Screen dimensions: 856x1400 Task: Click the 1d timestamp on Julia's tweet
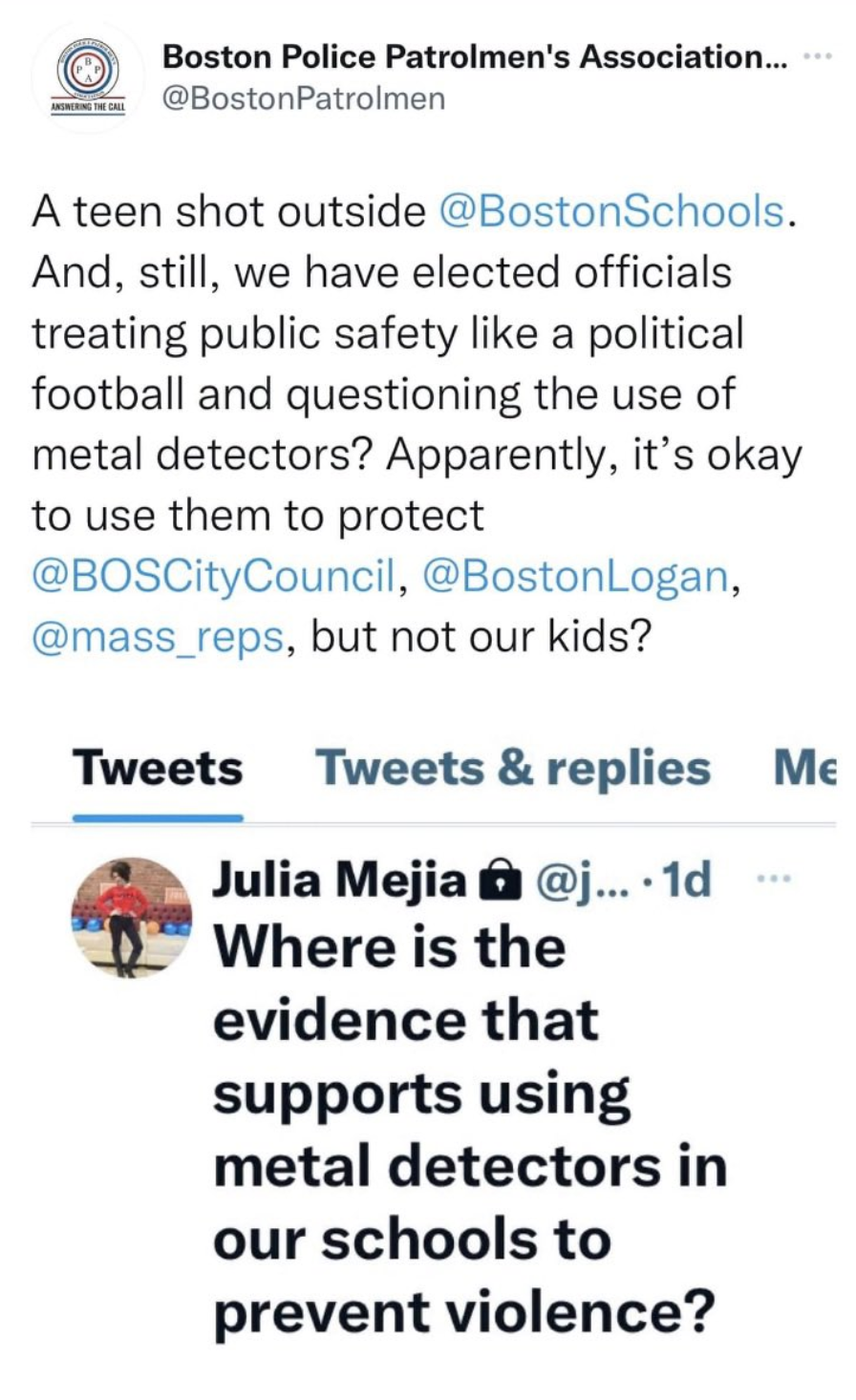click(687, 880)
